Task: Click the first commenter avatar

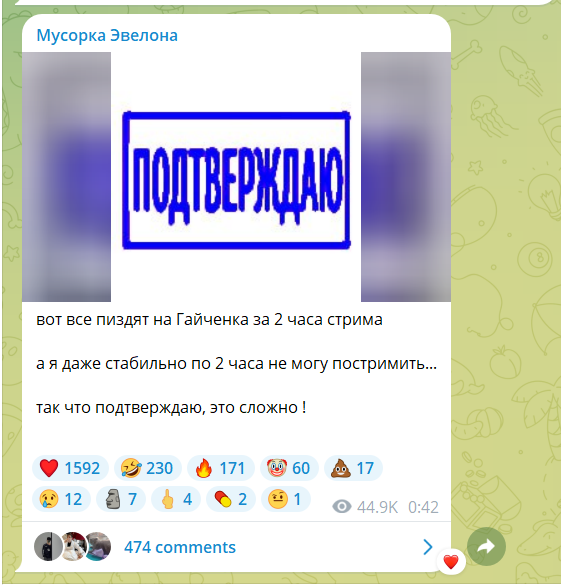Action: 48,547
